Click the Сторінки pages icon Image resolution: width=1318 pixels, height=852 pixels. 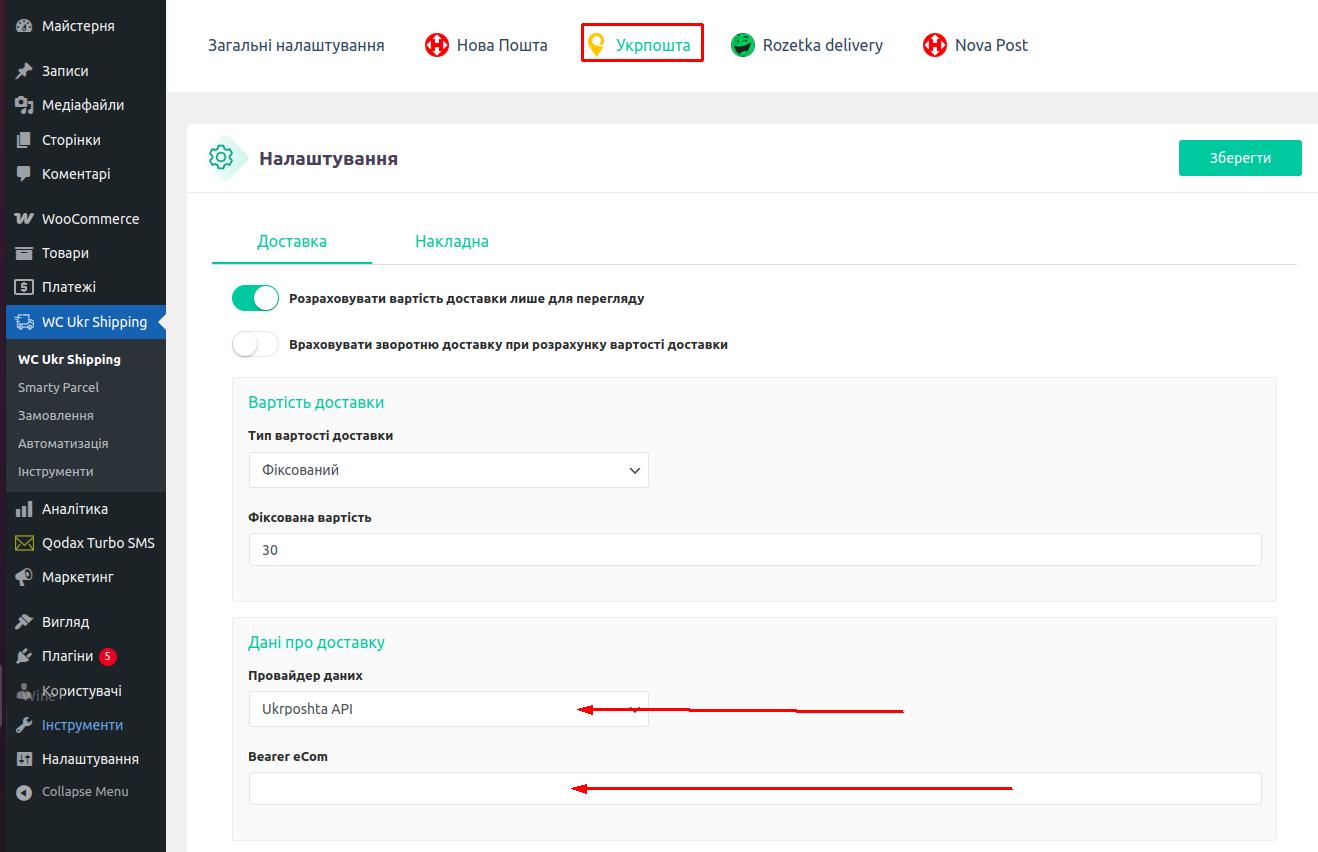point(24,140)
